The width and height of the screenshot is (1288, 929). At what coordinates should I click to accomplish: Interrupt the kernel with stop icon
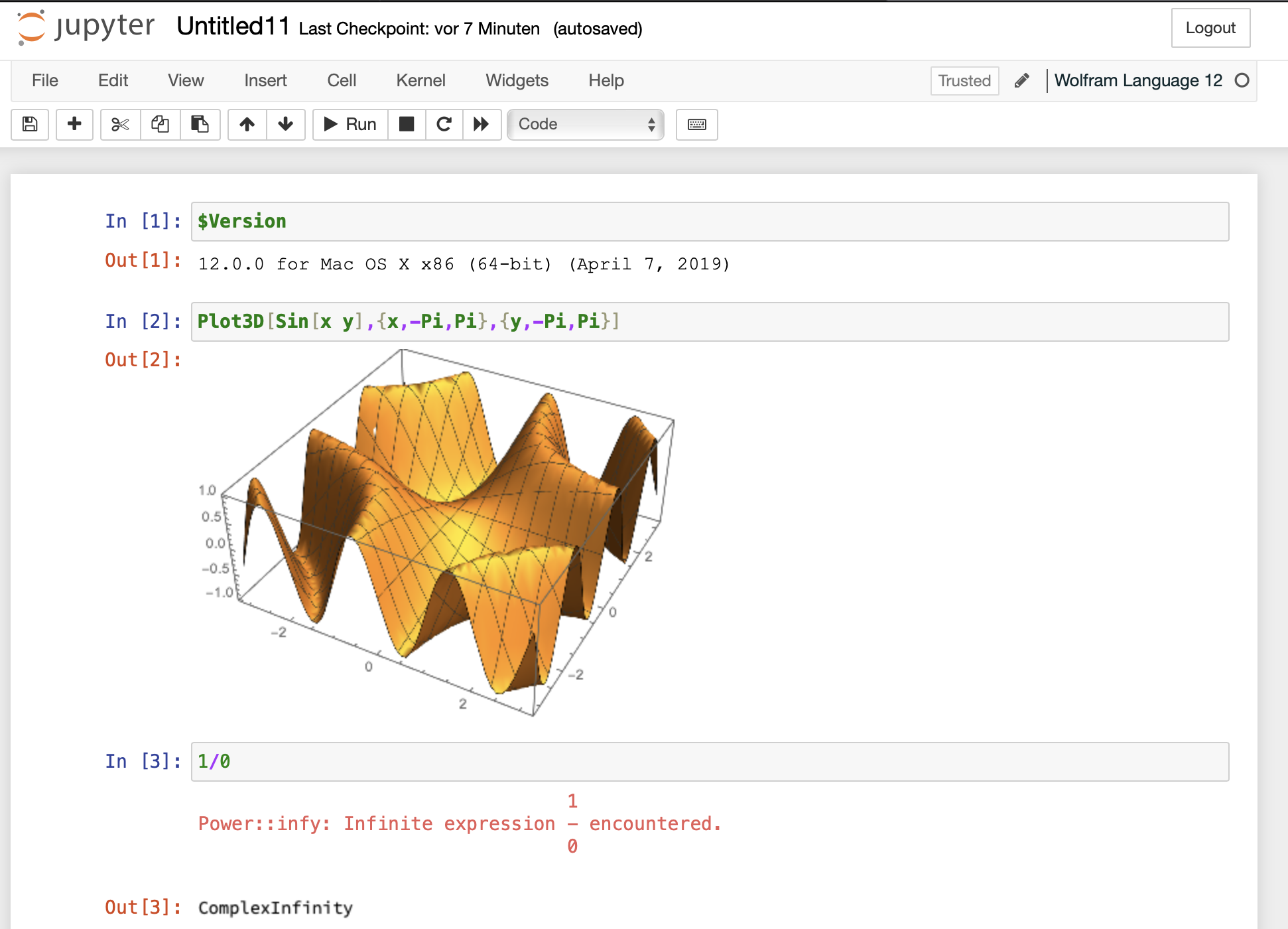pyautogui.click(x=406, y=124)
